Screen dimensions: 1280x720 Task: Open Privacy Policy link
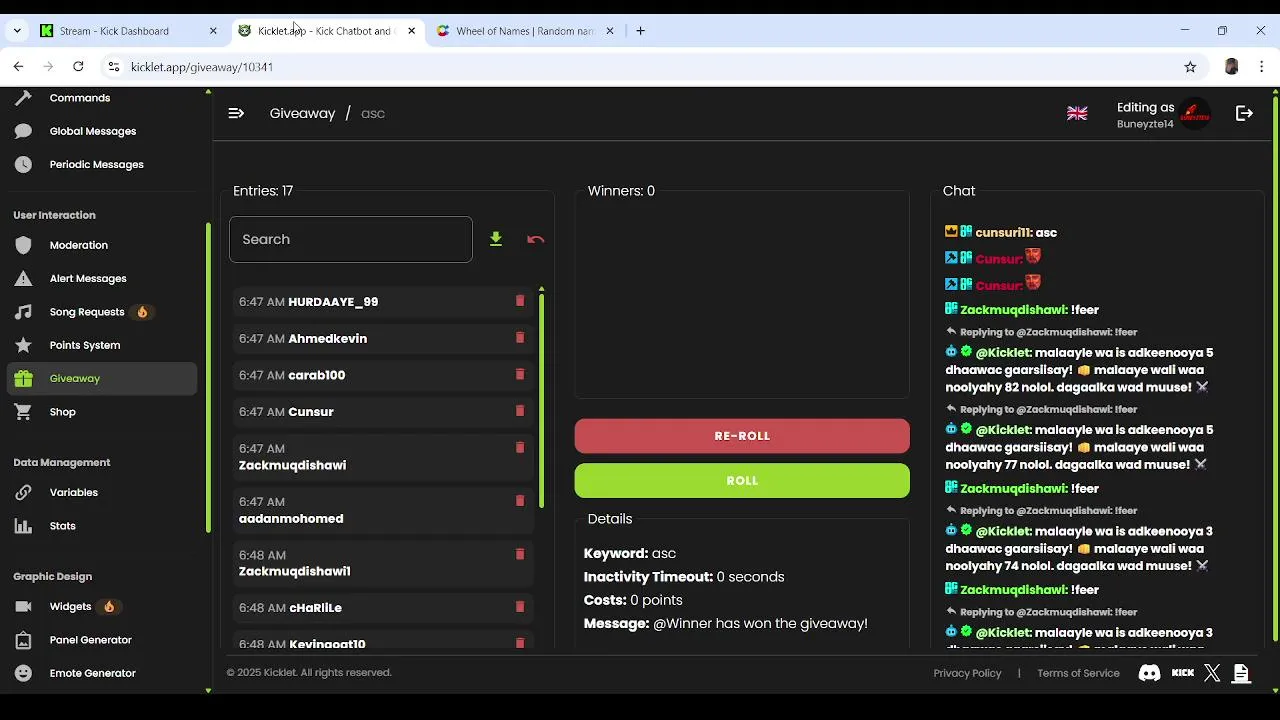[967, 673]
